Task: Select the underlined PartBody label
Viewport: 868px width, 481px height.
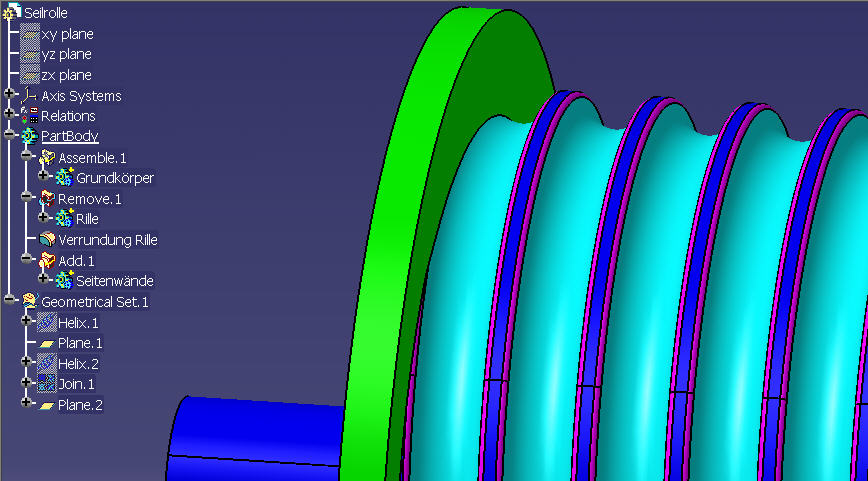Action: [x=70, y=136]
